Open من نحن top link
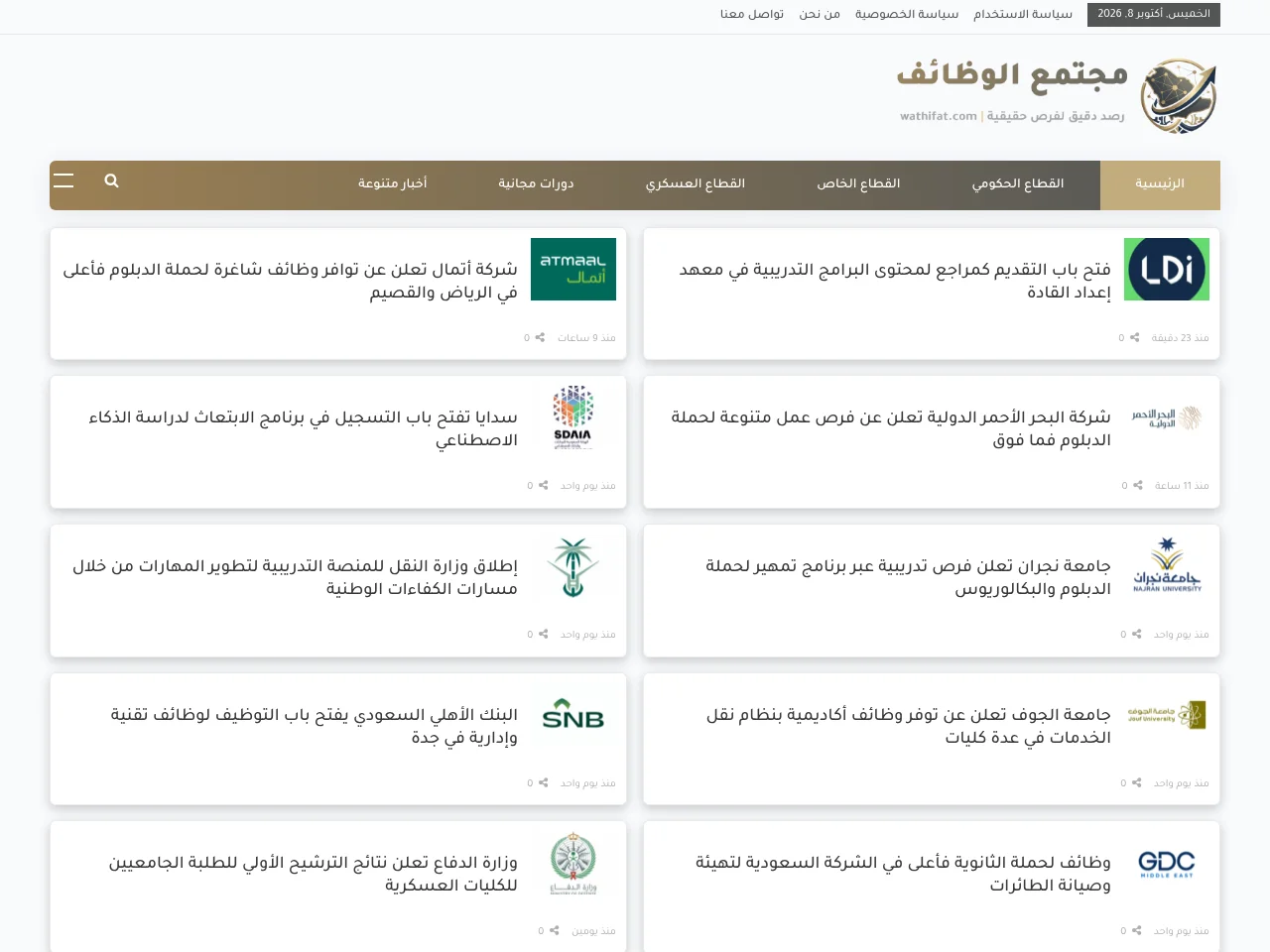This screenshot has height=952, width=1270. click(x=820, y=14)
